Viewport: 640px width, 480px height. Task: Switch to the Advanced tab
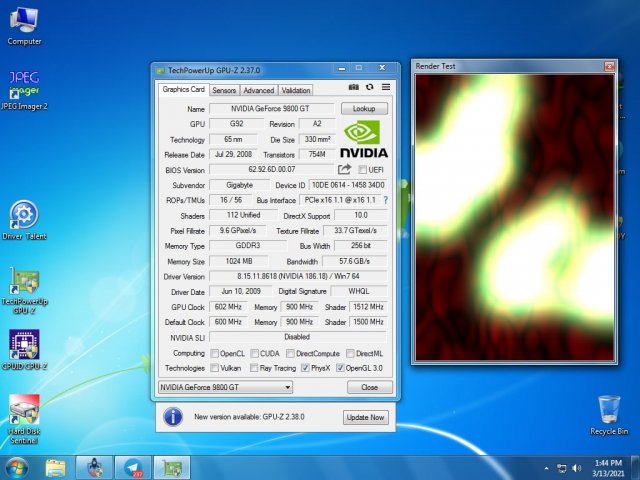pos(258,90)
